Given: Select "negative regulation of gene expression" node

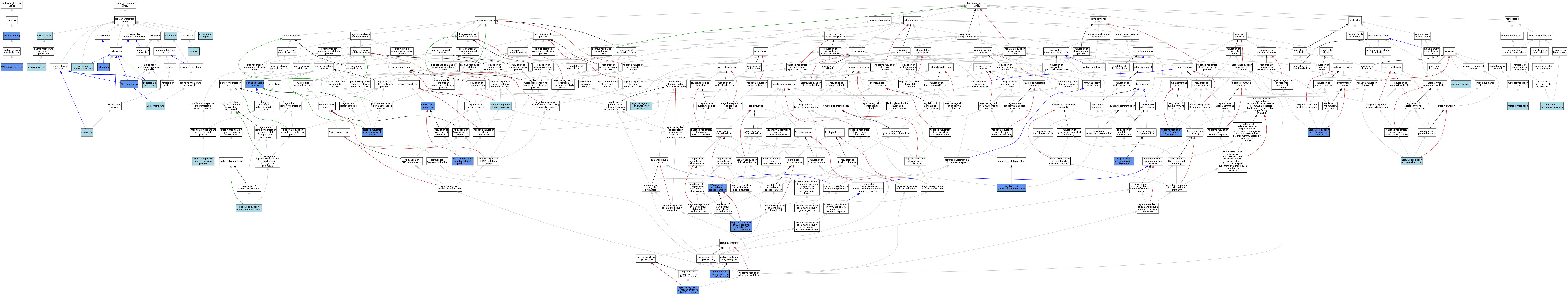Looking at the screenshot, I should click(501, 106).
